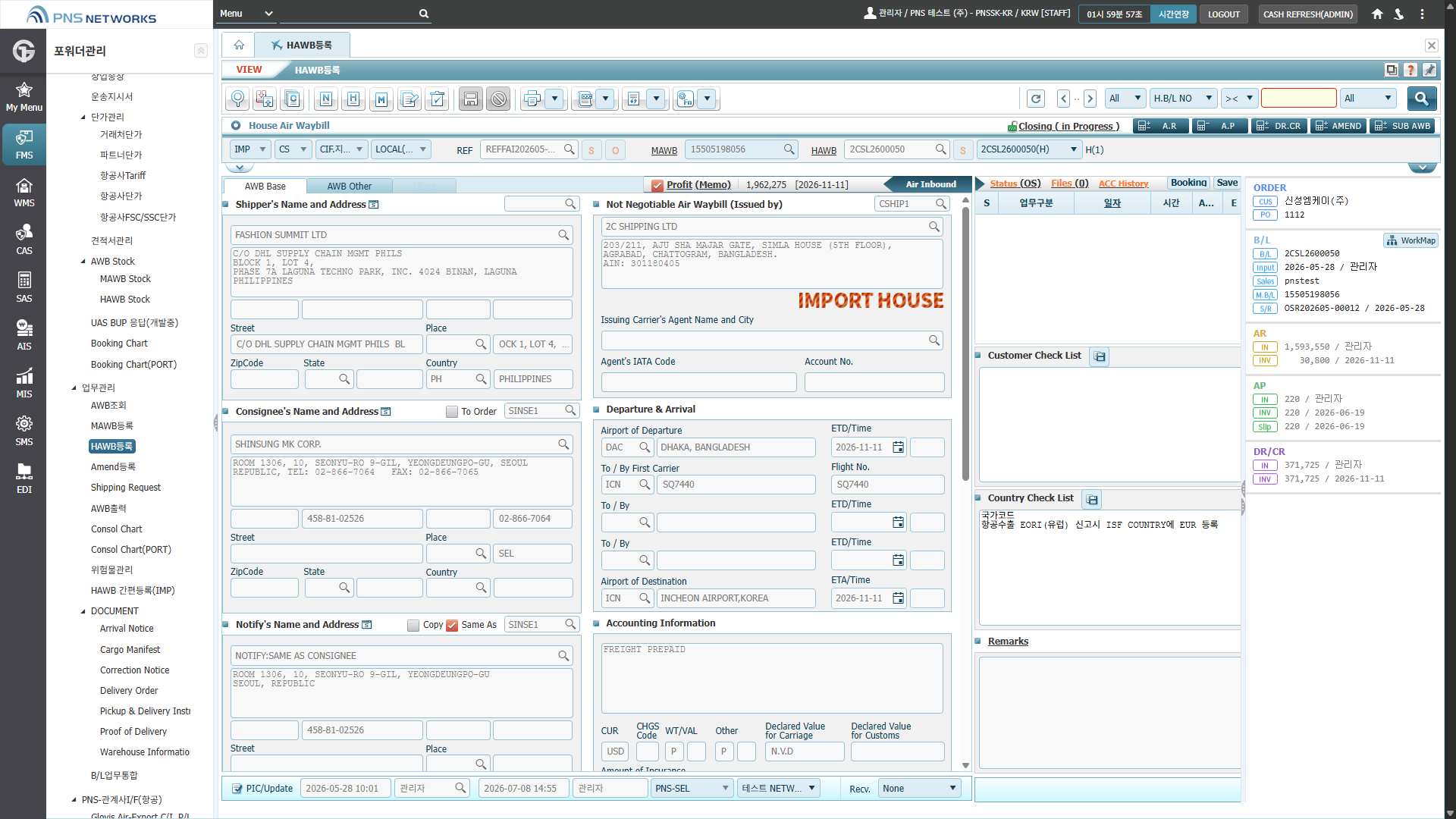Open the Recv. None dropdown
The image size is (1456, 819).
[919, 789]
